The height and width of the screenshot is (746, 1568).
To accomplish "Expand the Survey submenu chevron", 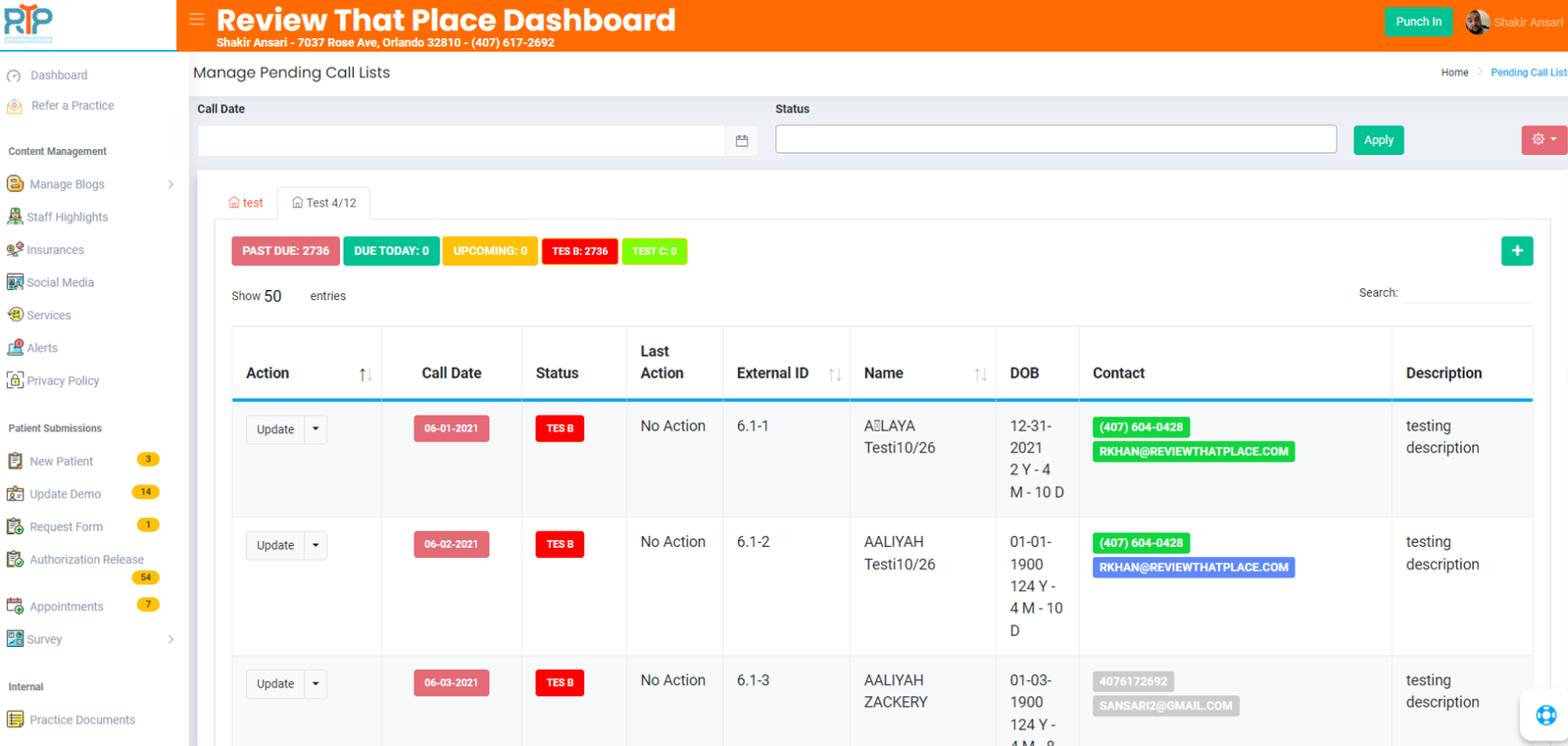I will [171, 639].
